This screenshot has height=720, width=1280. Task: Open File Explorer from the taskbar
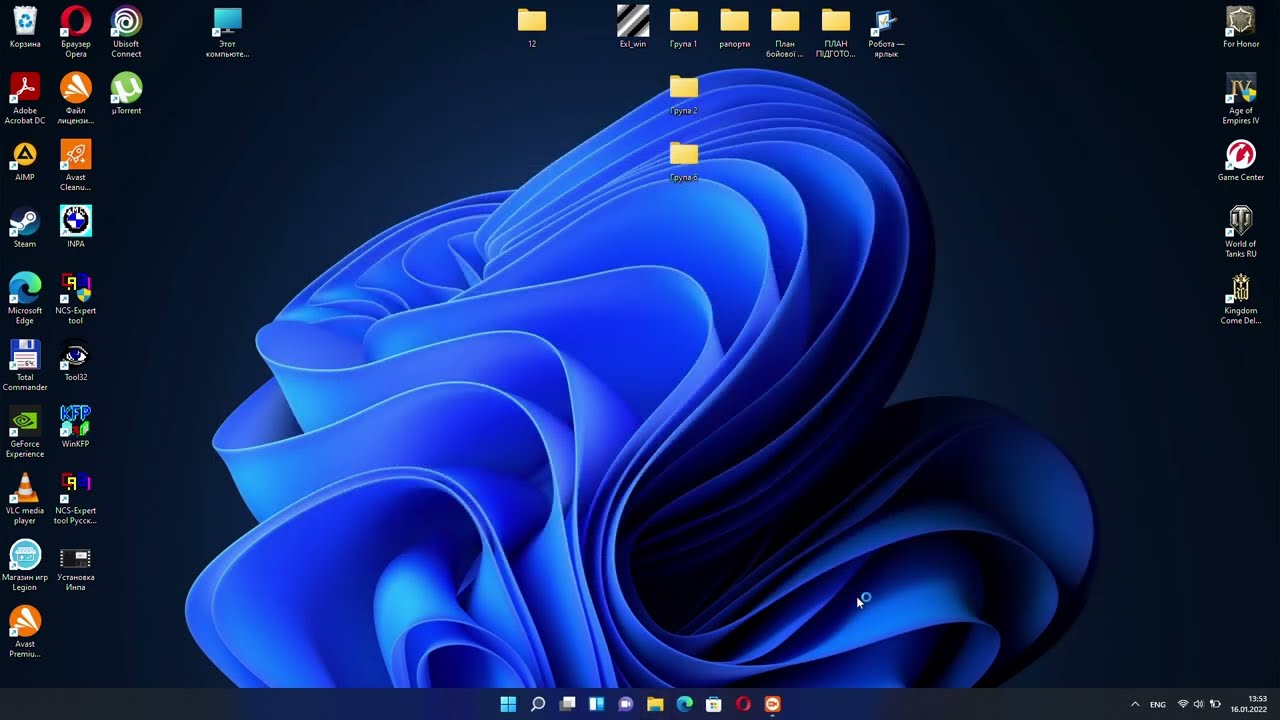pyautogui.click(x=655, y=704)
